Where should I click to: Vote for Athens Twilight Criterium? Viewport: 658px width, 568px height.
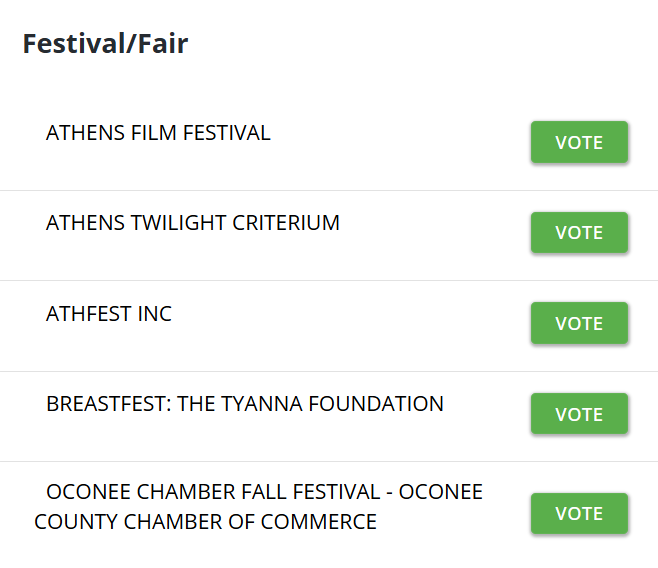pyautogui.click(x=579, y=232)
